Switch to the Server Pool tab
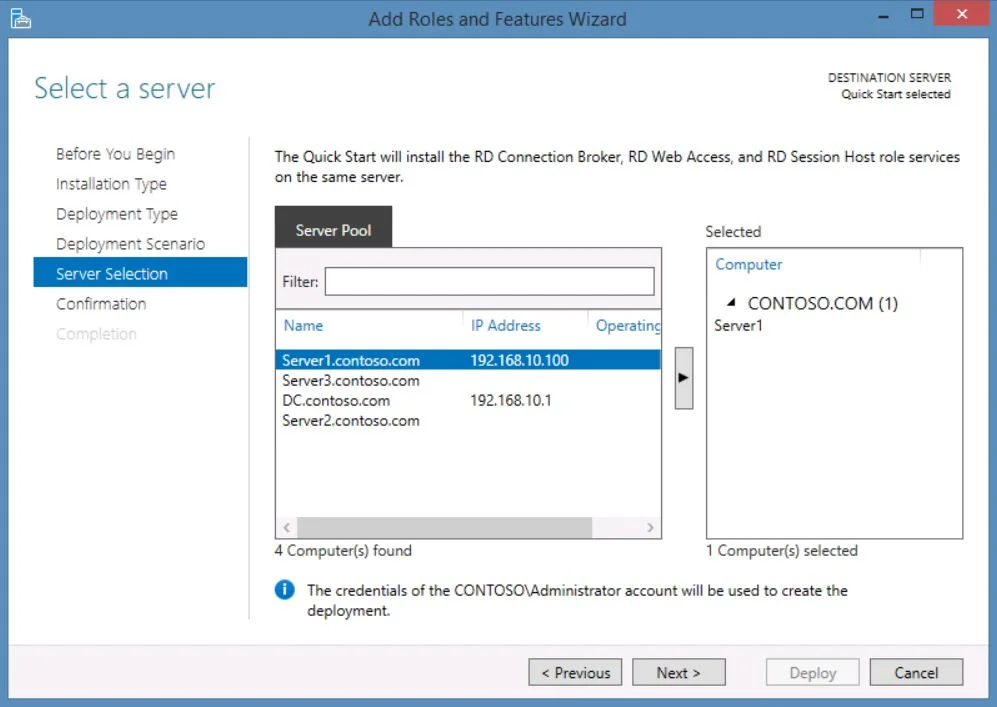 point(333,229)
